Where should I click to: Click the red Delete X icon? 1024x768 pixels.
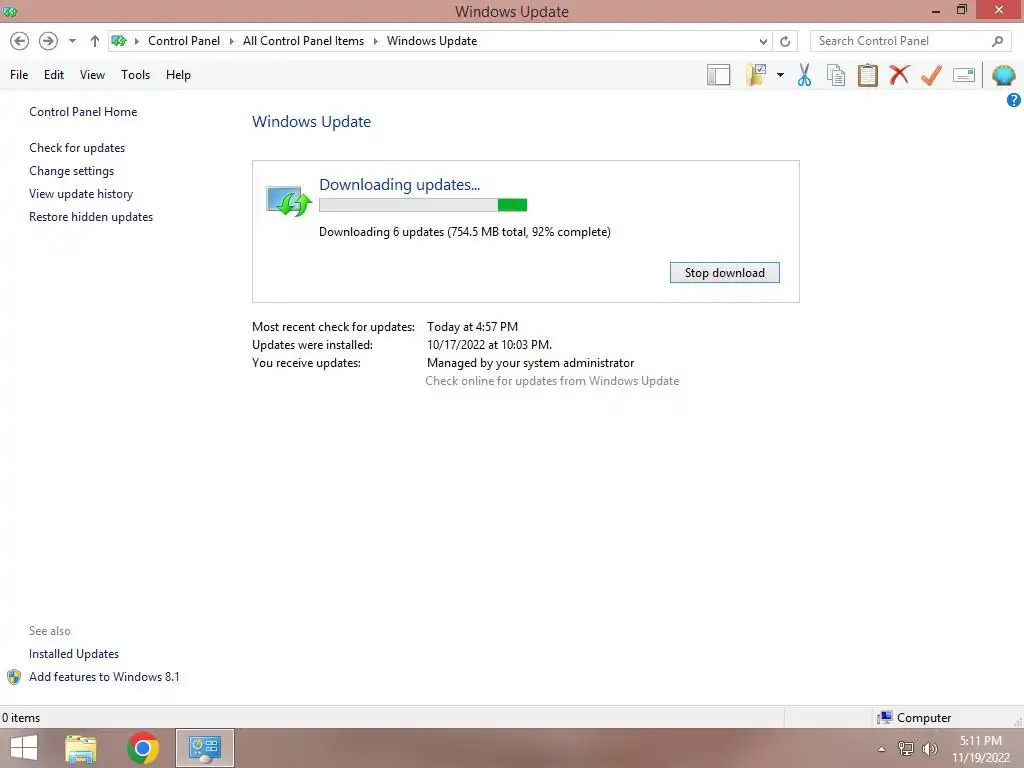click(x=899, y=74)
